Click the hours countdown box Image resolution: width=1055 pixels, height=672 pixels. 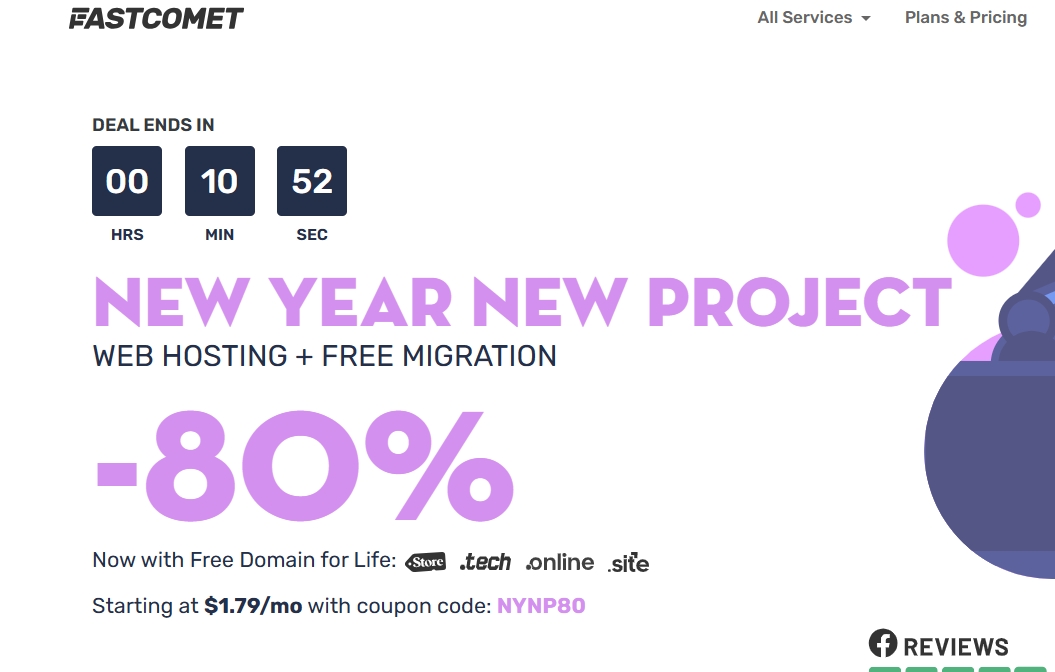tap(127, 181)
